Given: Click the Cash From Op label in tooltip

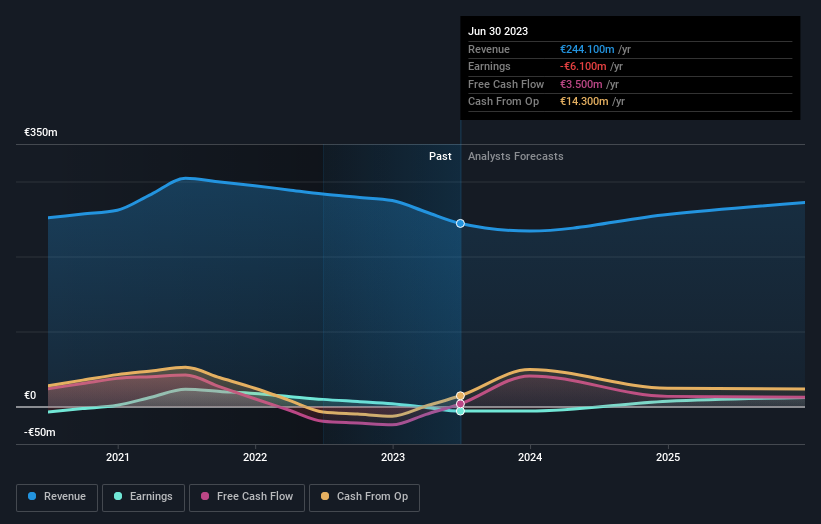Looking at the screenshot, I should coord(503,102).
